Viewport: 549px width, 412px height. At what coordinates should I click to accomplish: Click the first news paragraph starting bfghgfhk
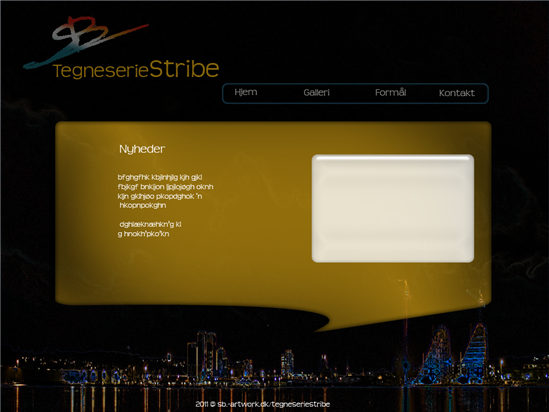165,191
